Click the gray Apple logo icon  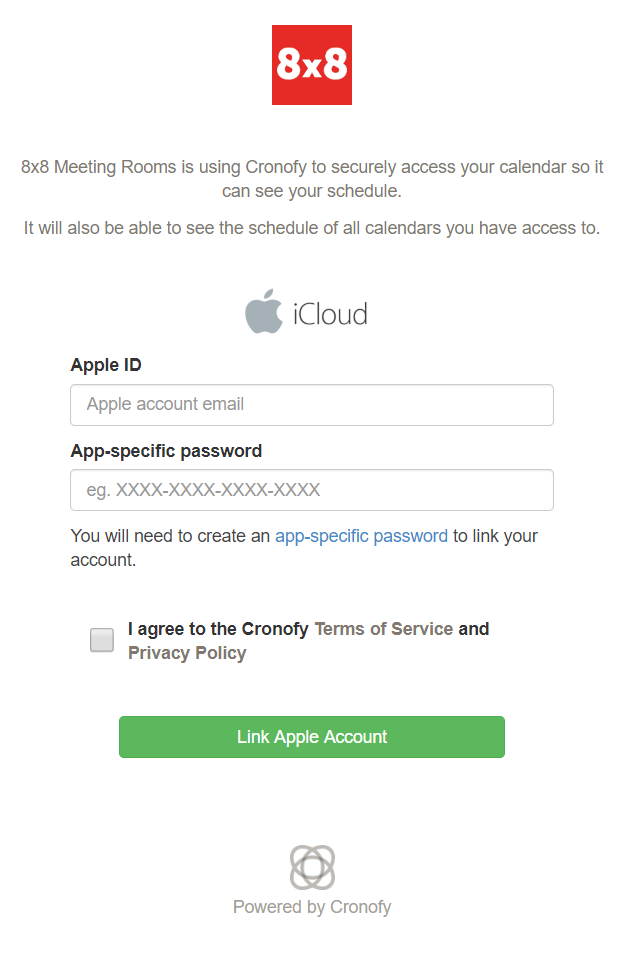(264, 311)
